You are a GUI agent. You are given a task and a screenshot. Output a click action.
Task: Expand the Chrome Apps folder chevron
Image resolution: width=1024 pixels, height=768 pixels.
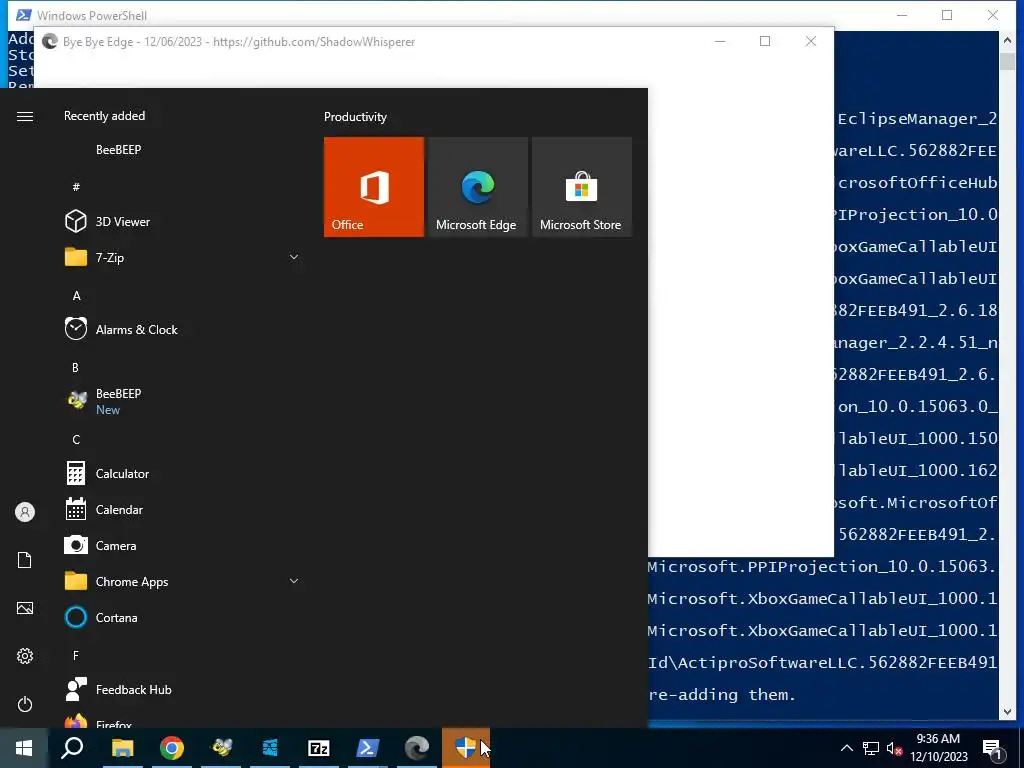click(294, 581)
